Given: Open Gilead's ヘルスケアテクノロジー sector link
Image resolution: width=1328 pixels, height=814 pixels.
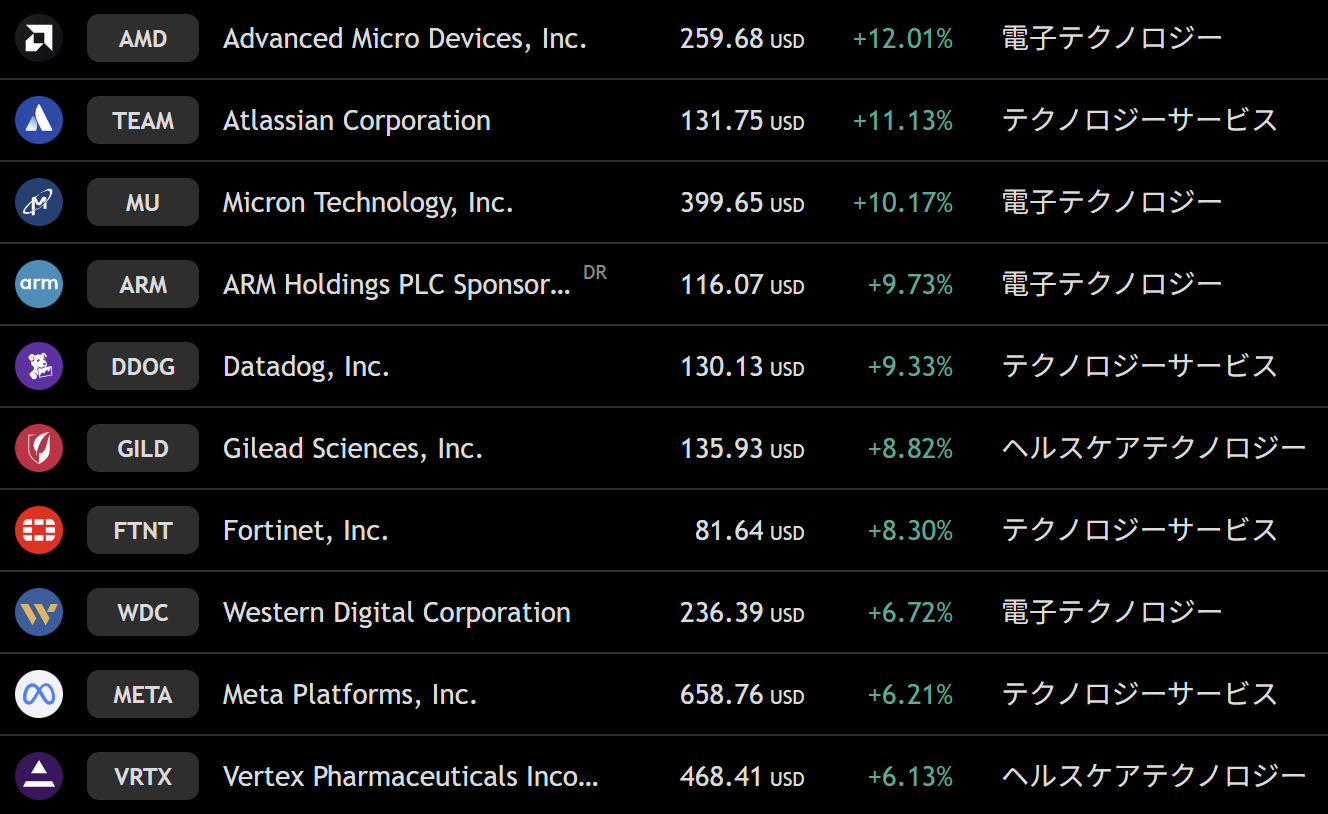Looking at the screenshot, I should 1153,449.
